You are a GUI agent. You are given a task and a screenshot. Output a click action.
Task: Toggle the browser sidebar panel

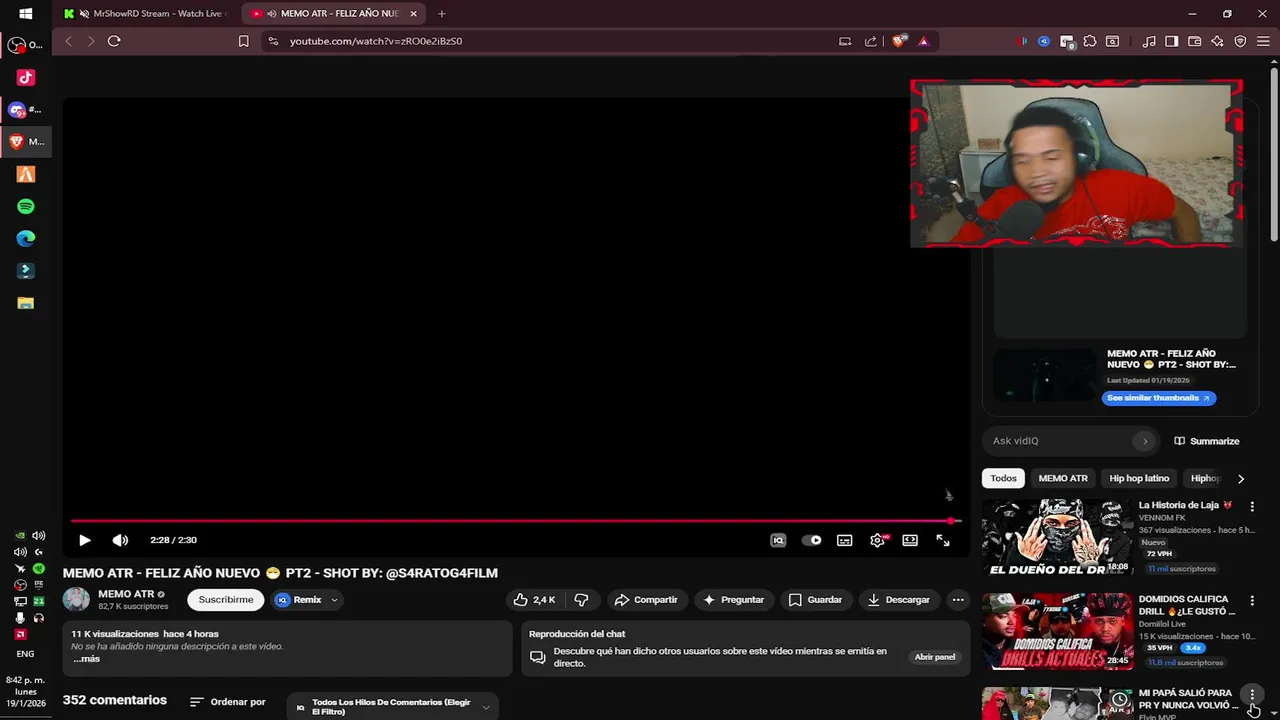point(1172,41)
